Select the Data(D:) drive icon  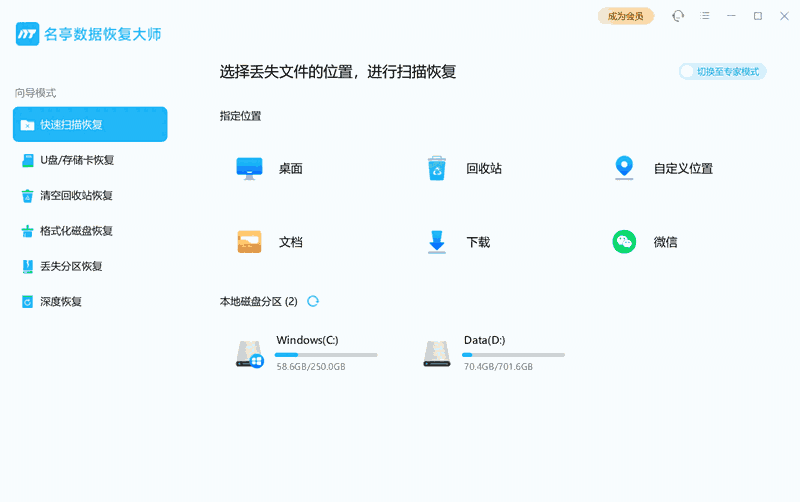[x=437, y=354]
